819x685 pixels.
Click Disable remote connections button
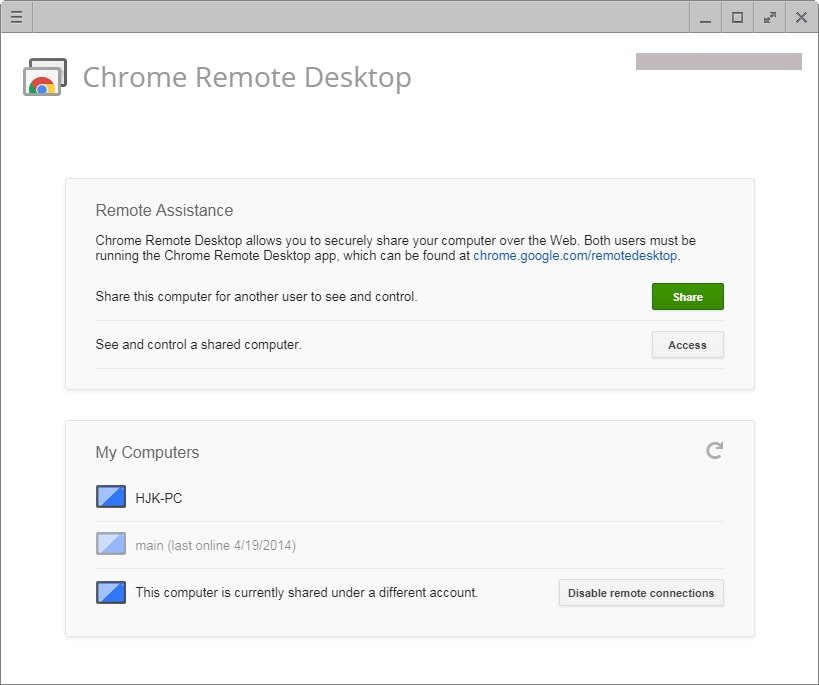click(641, 593)
